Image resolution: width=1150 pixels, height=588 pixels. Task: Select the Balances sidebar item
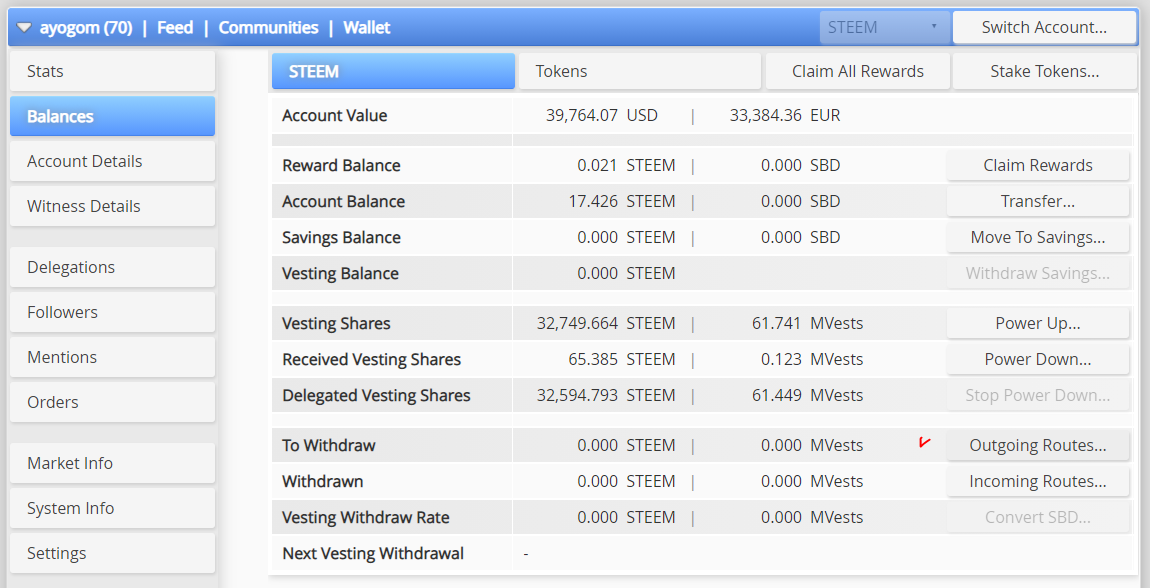pyautogui.click(x=112, y=116)
